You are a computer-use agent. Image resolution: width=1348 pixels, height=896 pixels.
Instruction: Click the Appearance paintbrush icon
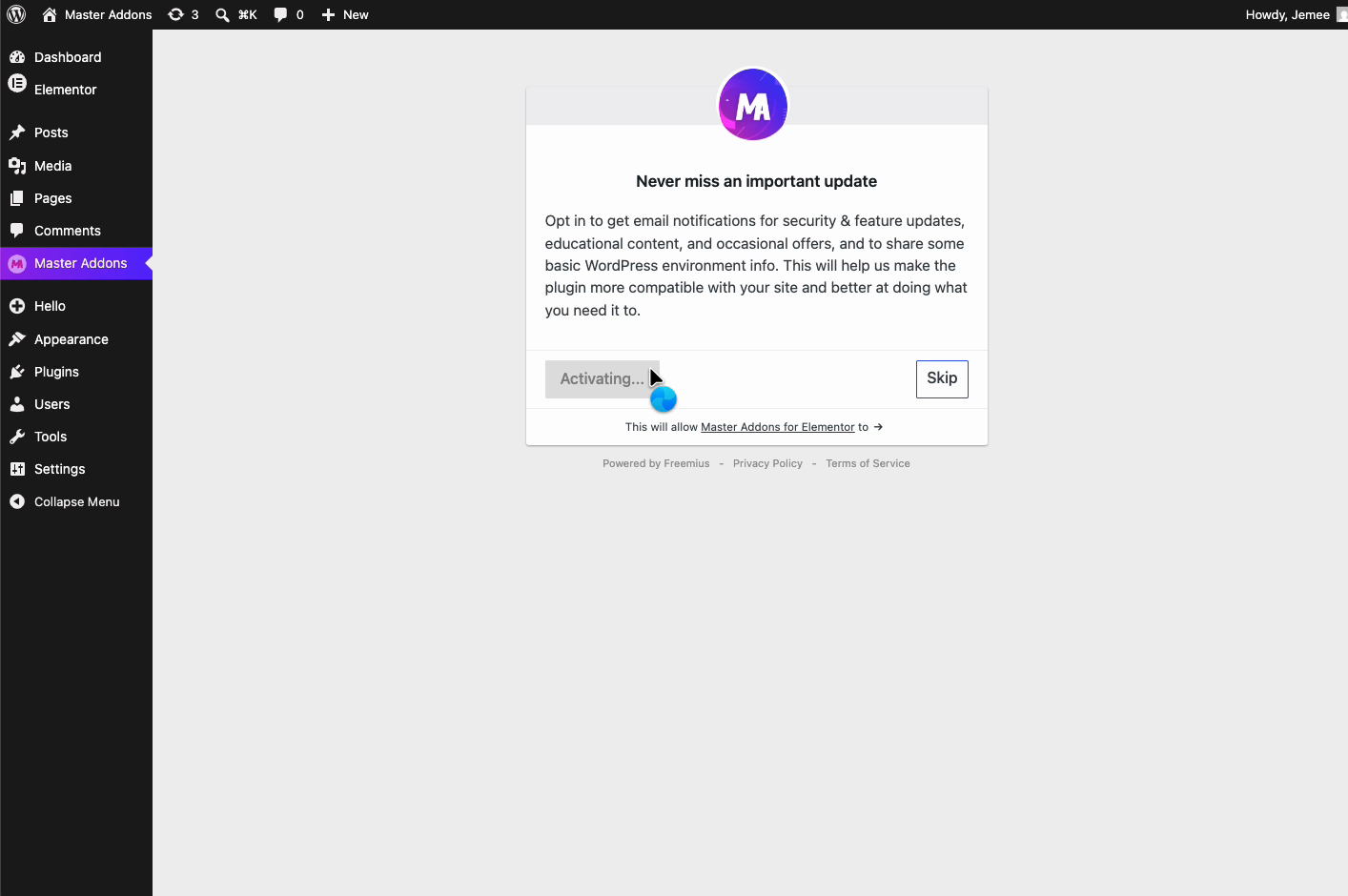(x=17, y=339)
